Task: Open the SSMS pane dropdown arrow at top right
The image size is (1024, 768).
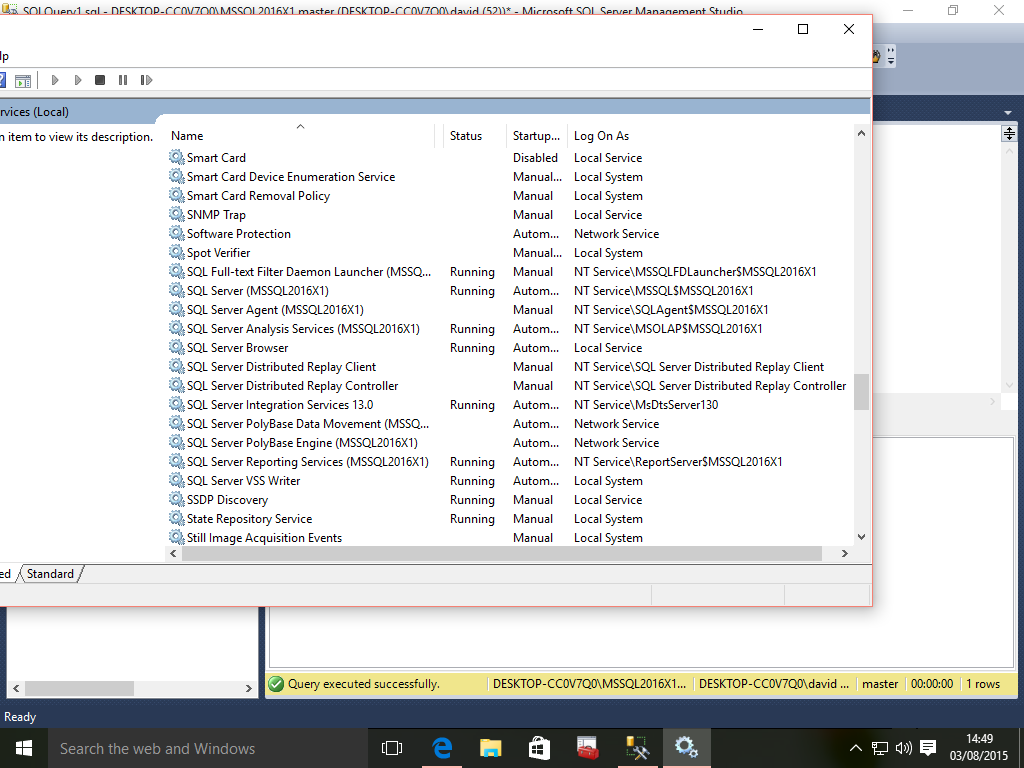Action: pos(1008,112)
